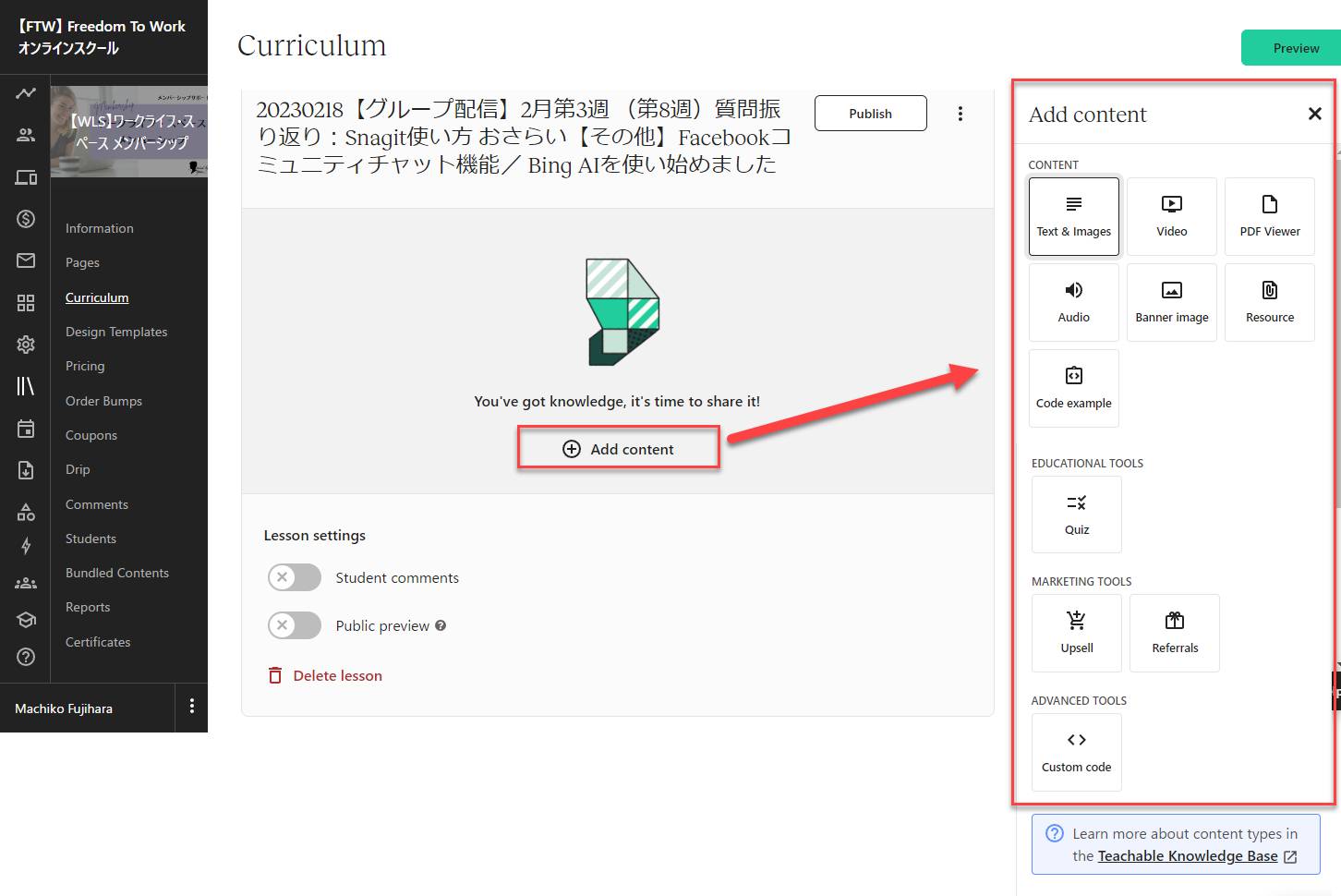Viewport: 1341px width, 896px height.
Task: Go to Information in course menu
Action: 100,228
